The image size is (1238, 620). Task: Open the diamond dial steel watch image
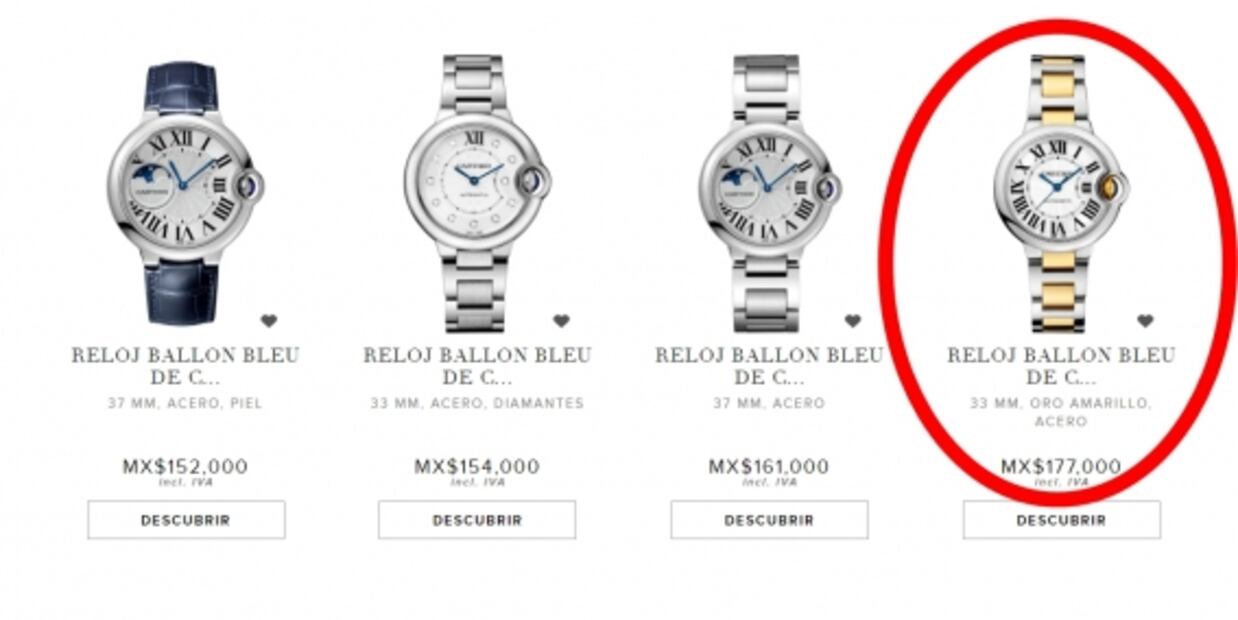476,192
